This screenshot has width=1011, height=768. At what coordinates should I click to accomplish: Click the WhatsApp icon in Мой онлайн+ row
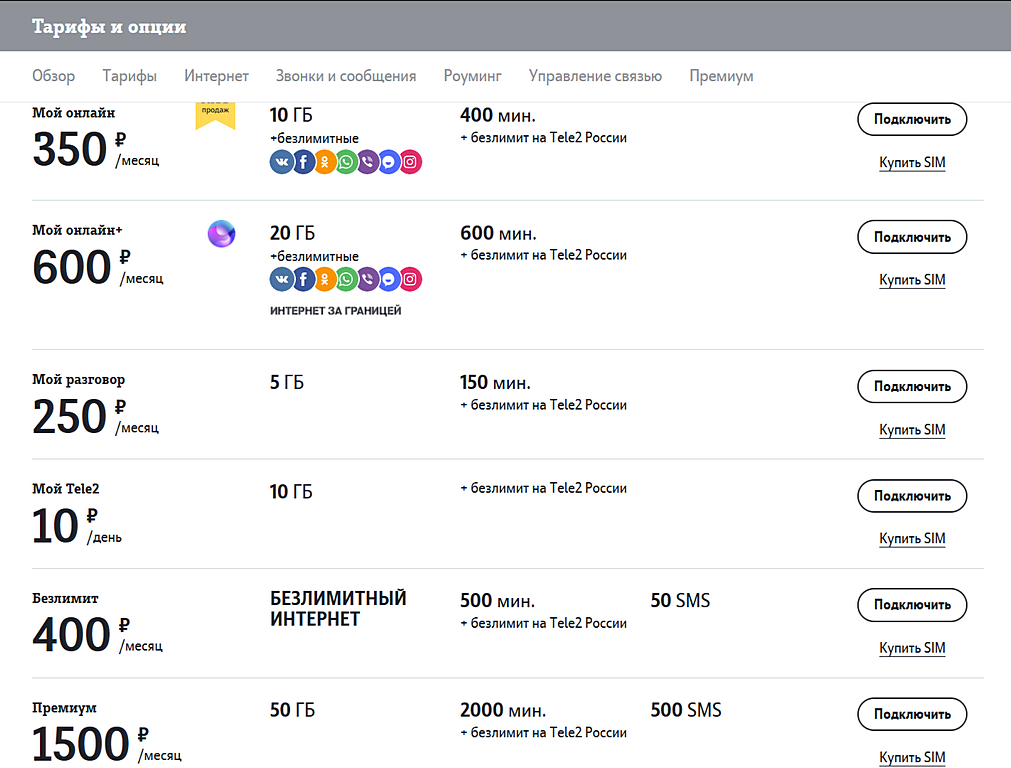point(346,279)
